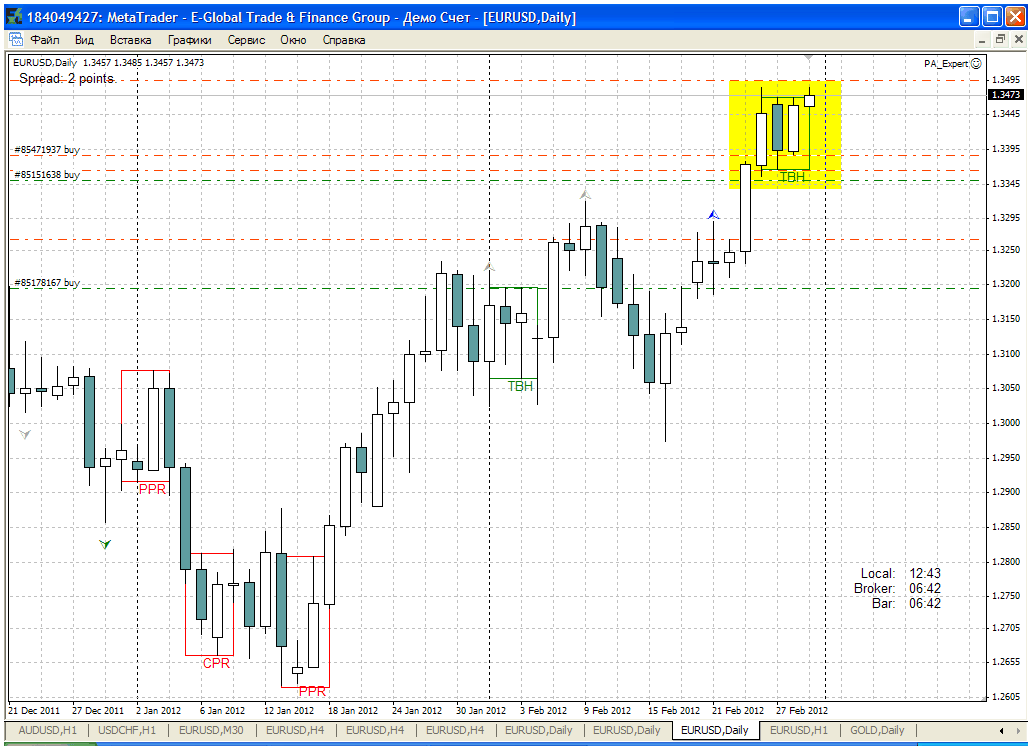Minimize the inner chart window

[982, 40]
